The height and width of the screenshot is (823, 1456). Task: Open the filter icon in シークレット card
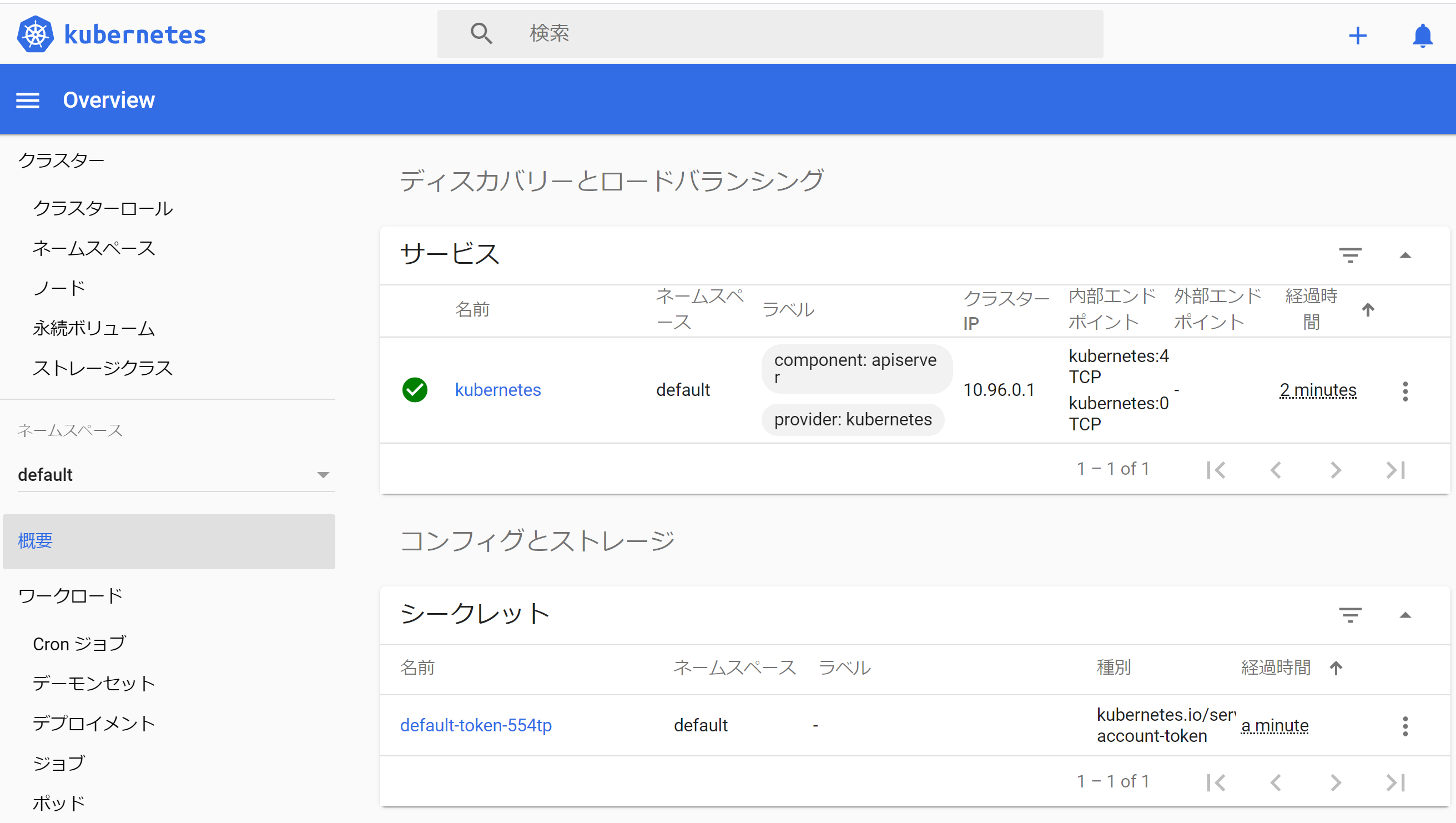[x=1350, y=615]
